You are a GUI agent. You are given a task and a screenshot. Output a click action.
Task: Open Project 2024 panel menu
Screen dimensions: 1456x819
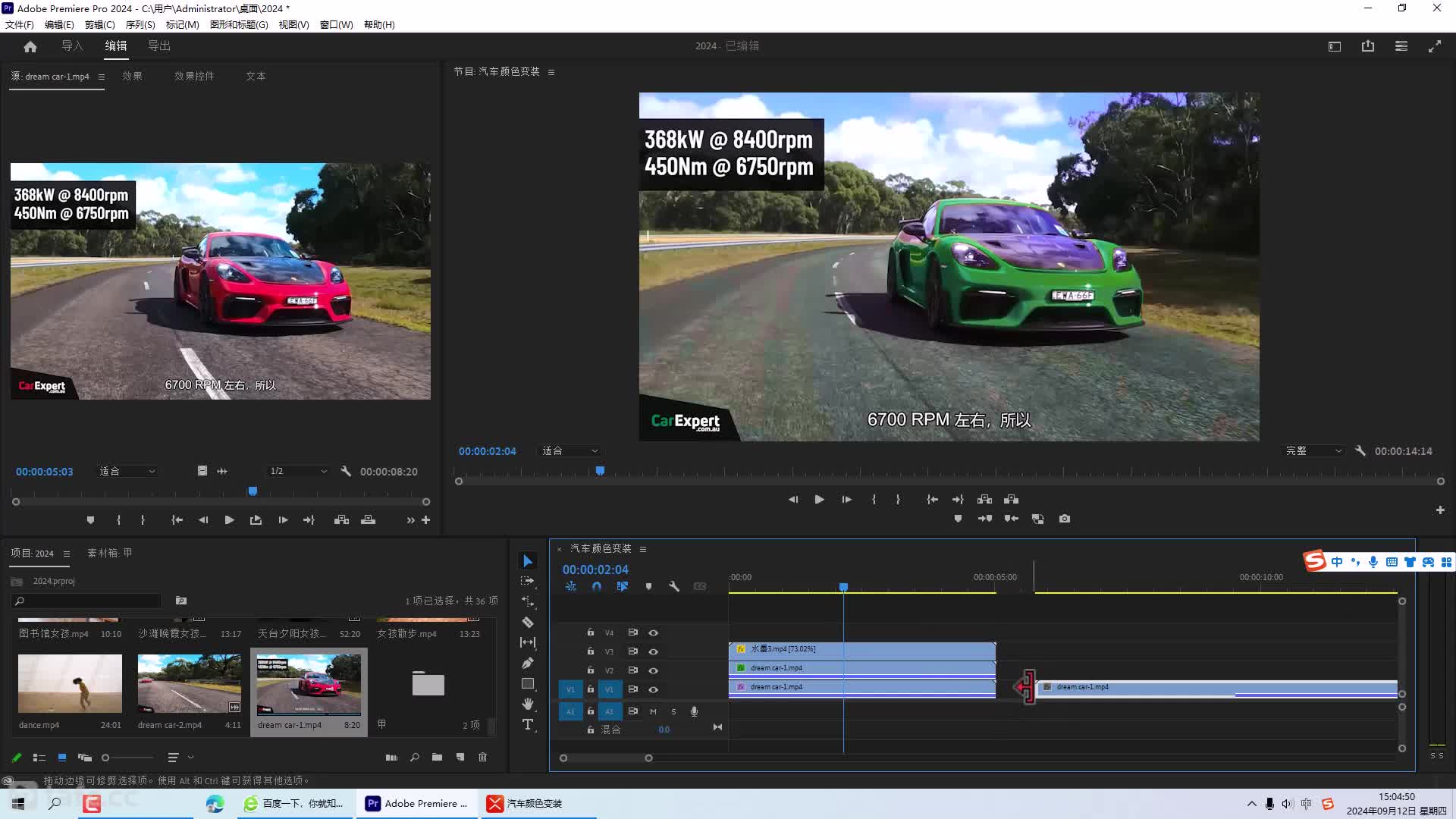point(67,554)
